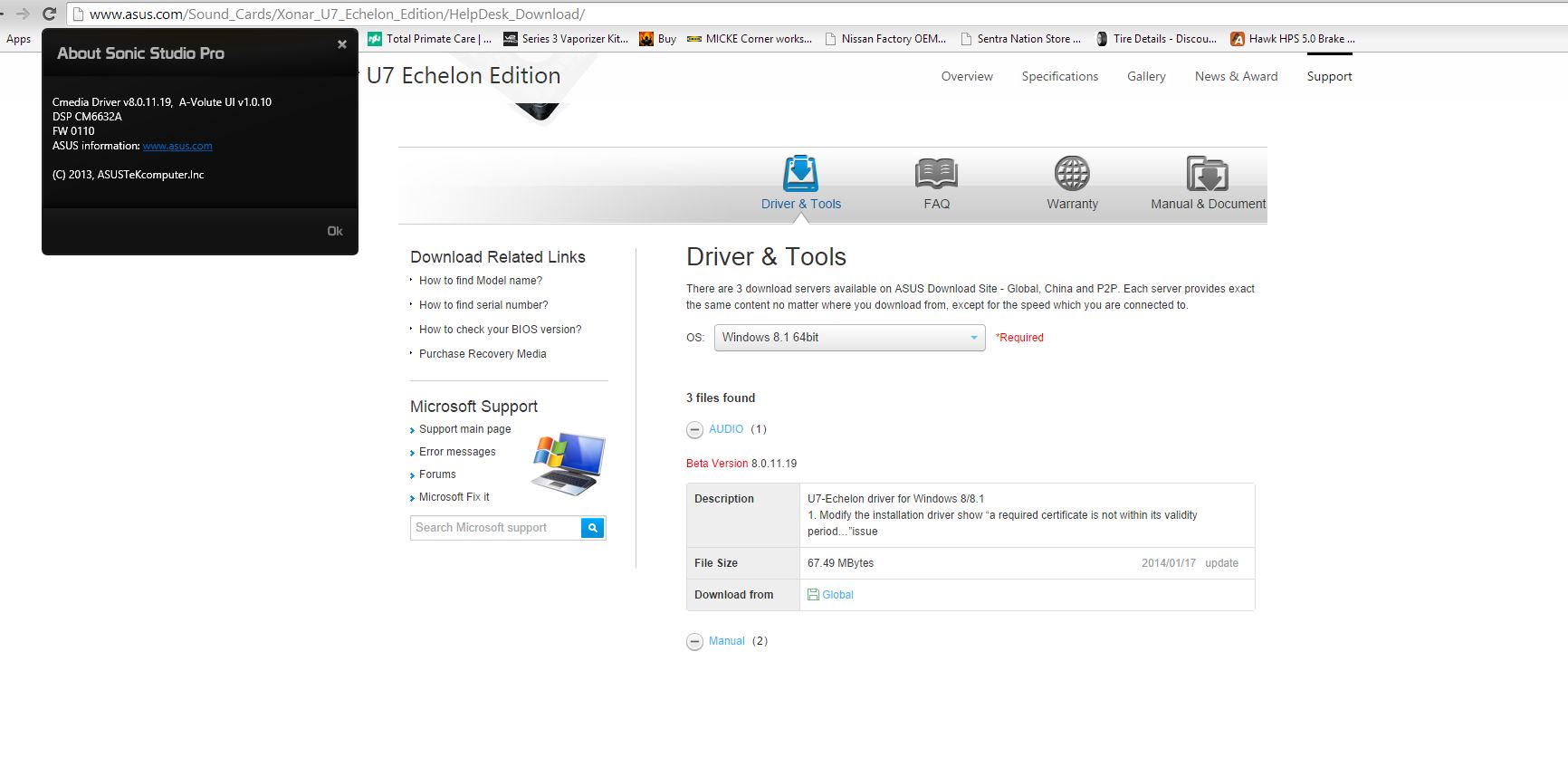The image size is (1568, 757).
Task: Open the Driver & Tools download icon
Action: pos(800,173)
